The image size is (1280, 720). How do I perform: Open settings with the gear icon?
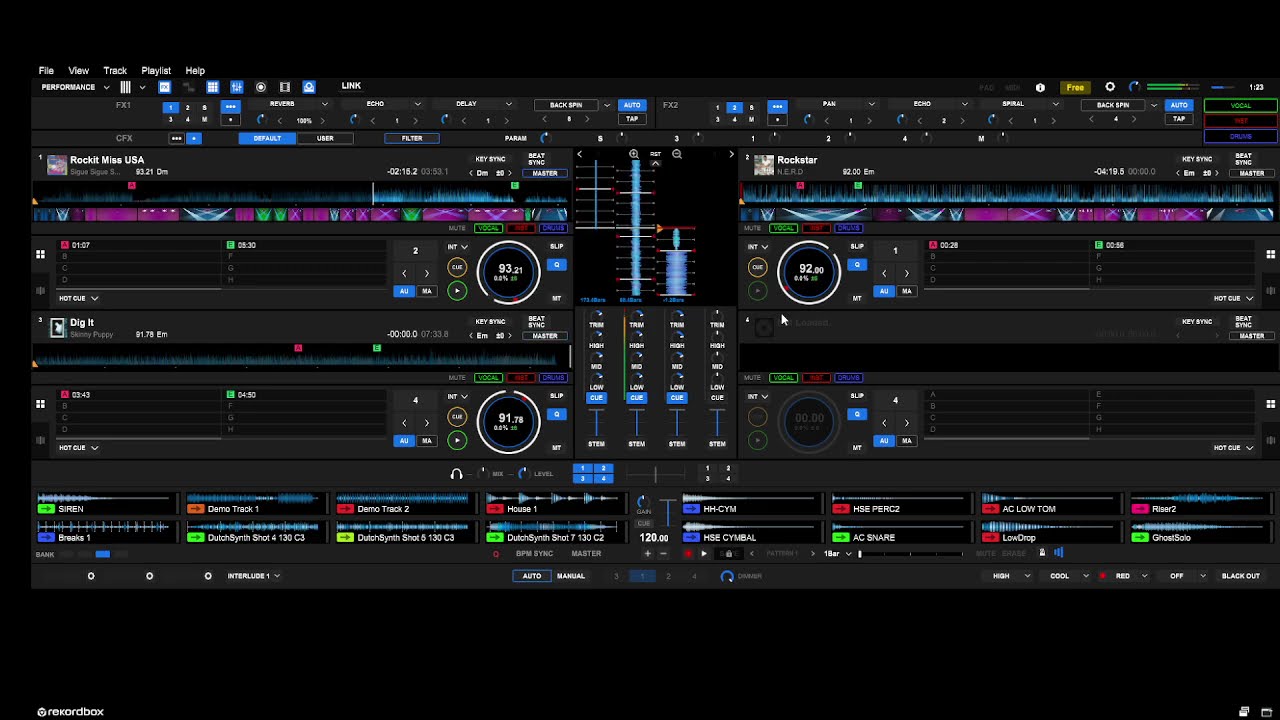[1110, 87]
